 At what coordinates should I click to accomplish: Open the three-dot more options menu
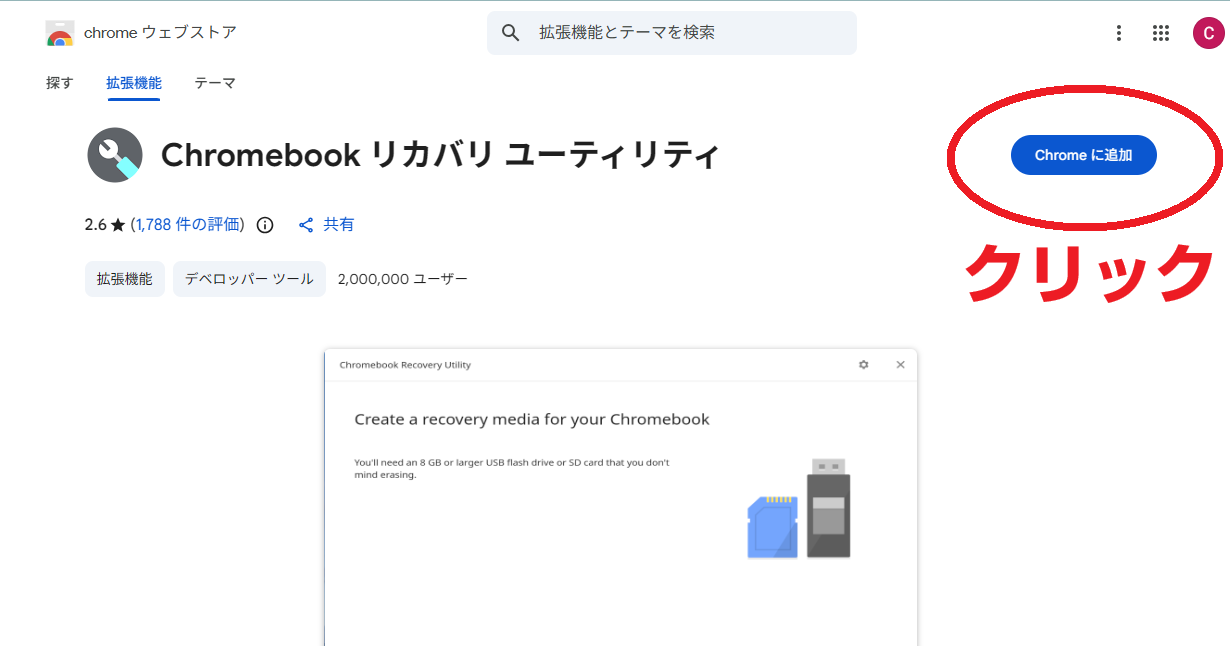pos(1119,33)
